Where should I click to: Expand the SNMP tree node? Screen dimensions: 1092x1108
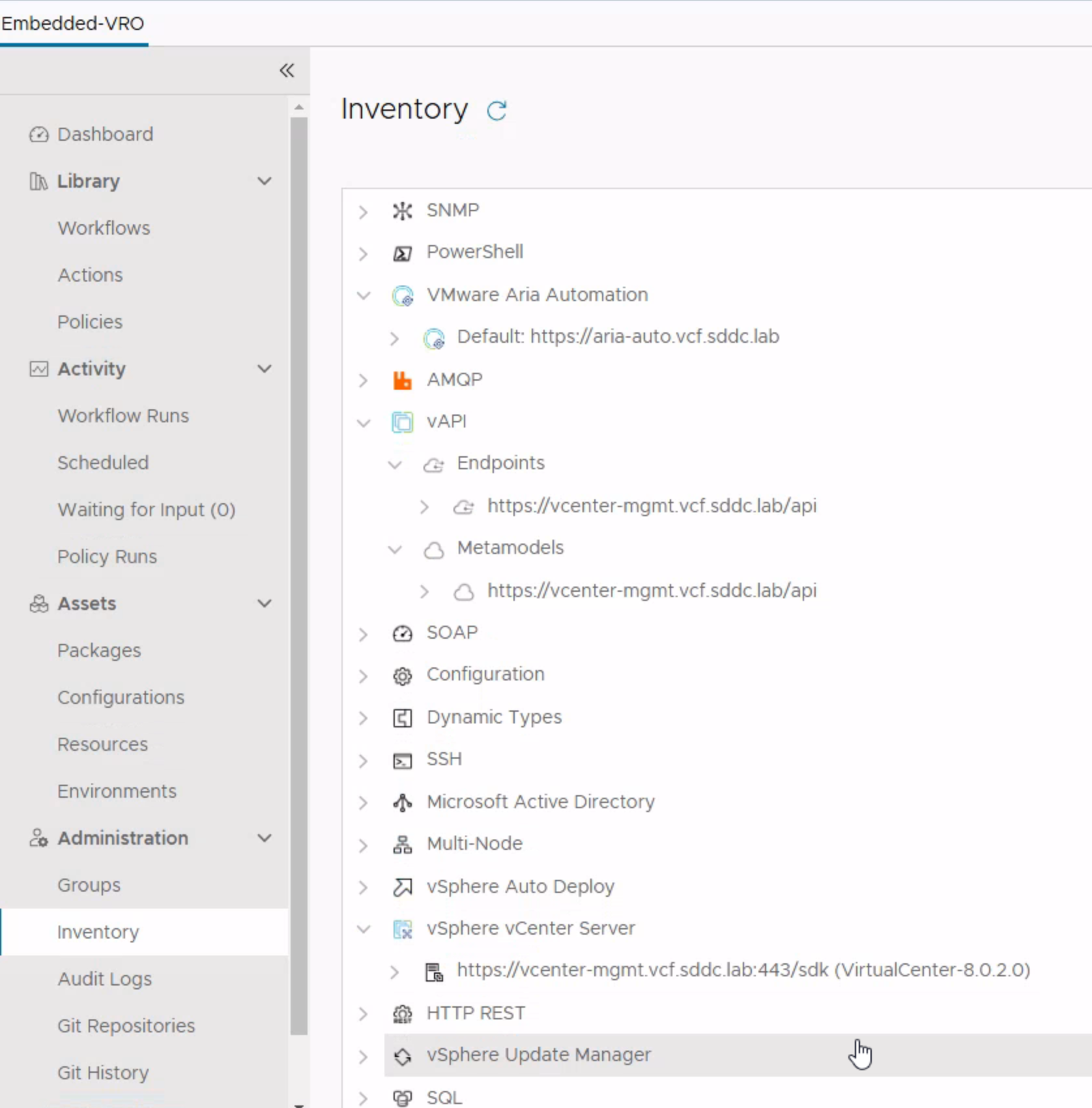coord(363,212)
